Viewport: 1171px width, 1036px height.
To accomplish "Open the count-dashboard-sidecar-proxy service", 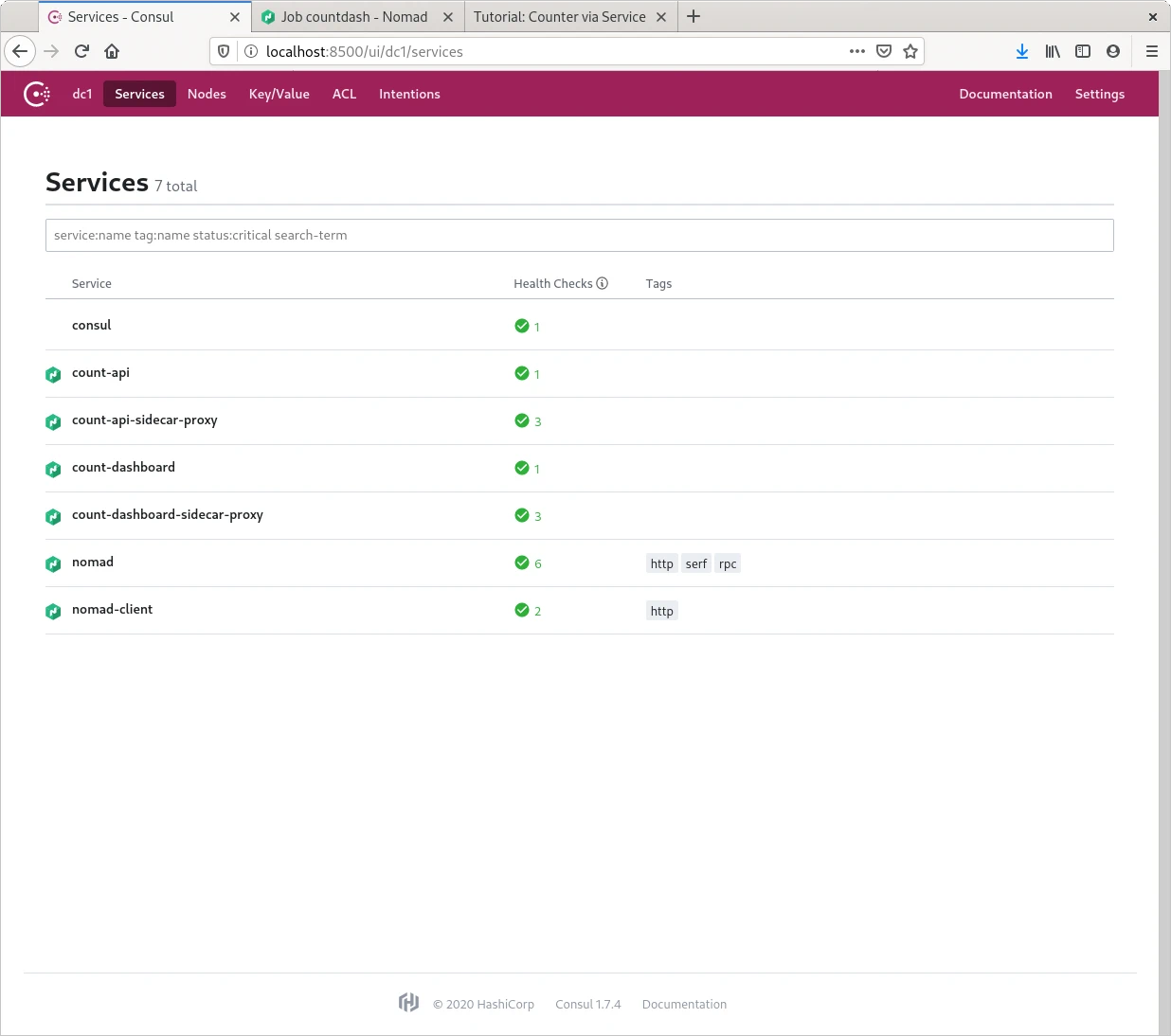I will click(168, 514).
